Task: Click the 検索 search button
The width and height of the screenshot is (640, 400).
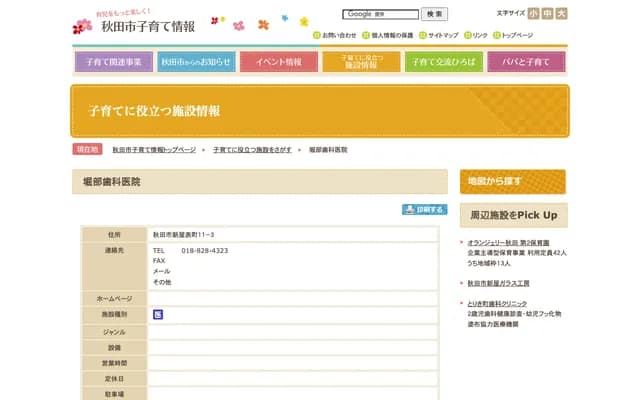Action: (x=435, y=15)
